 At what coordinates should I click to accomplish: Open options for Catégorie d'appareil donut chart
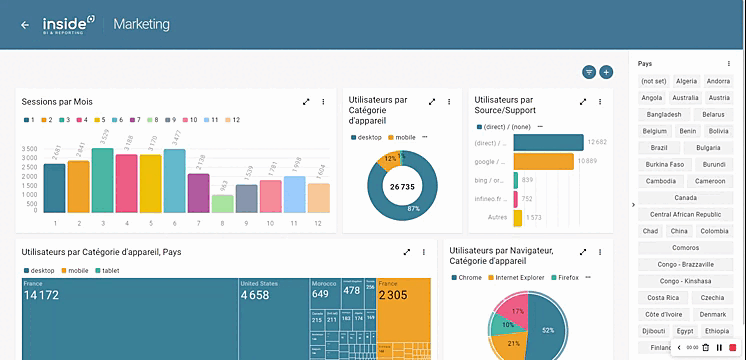(x=449, y=102)
